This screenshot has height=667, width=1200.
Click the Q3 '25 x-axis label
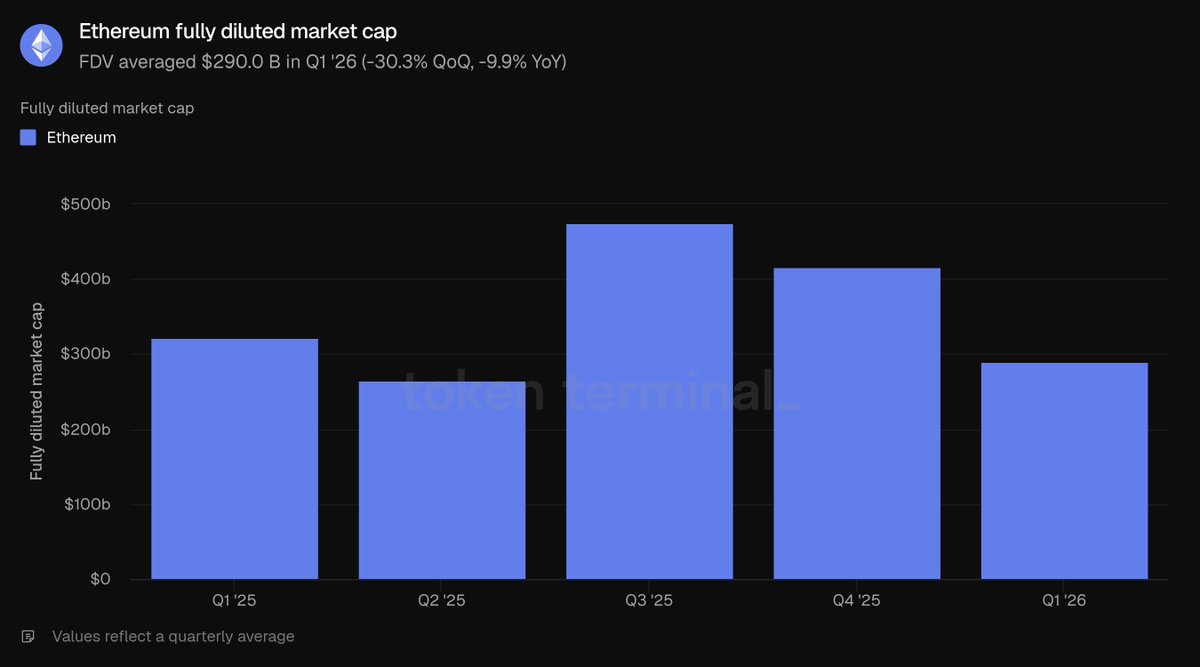pyautogui.click(x=649, y=601)
